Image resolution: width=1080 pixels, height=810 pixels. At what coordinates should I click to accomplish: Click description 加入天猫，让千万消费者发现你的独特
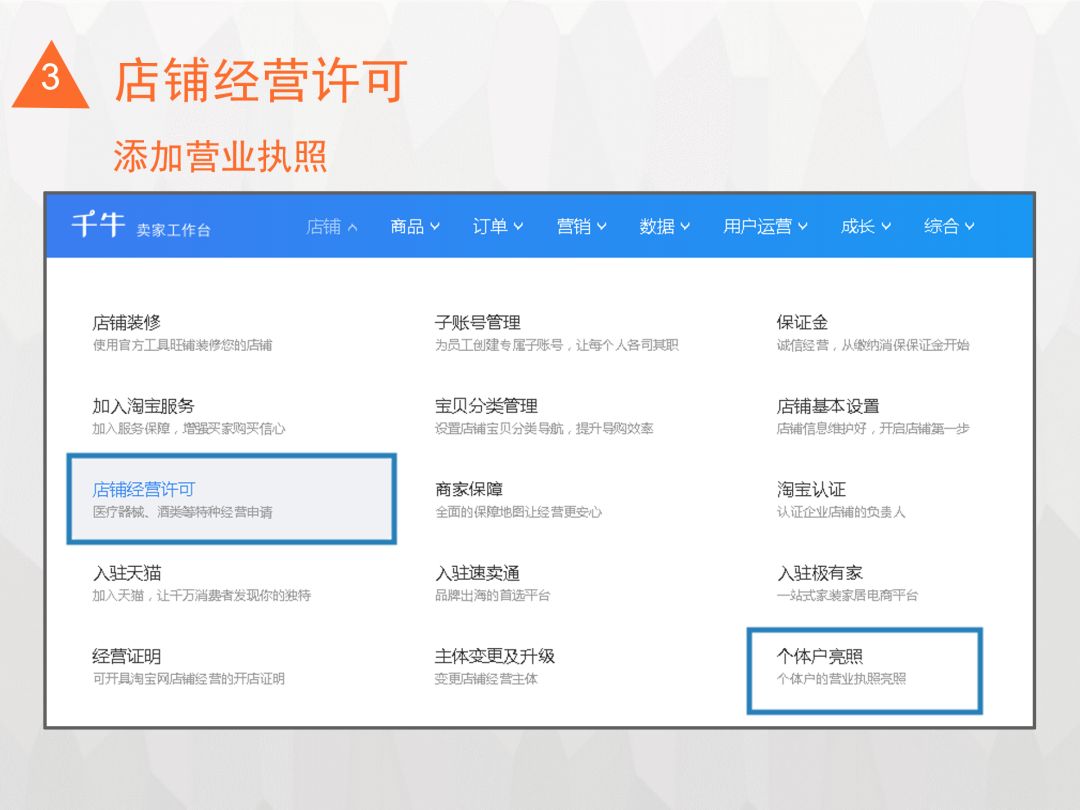pos(202,596)
